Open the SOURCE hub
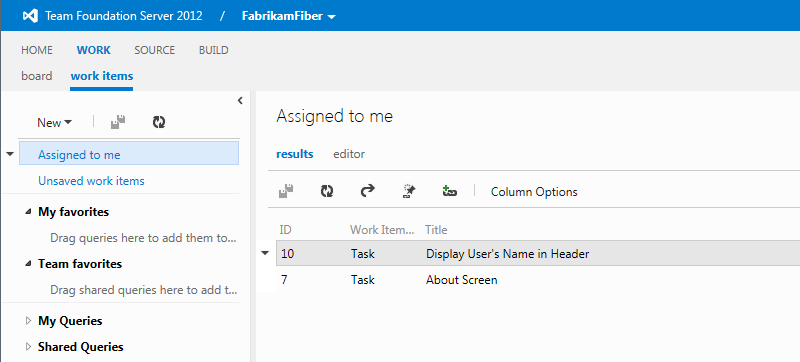 [155, 50]
